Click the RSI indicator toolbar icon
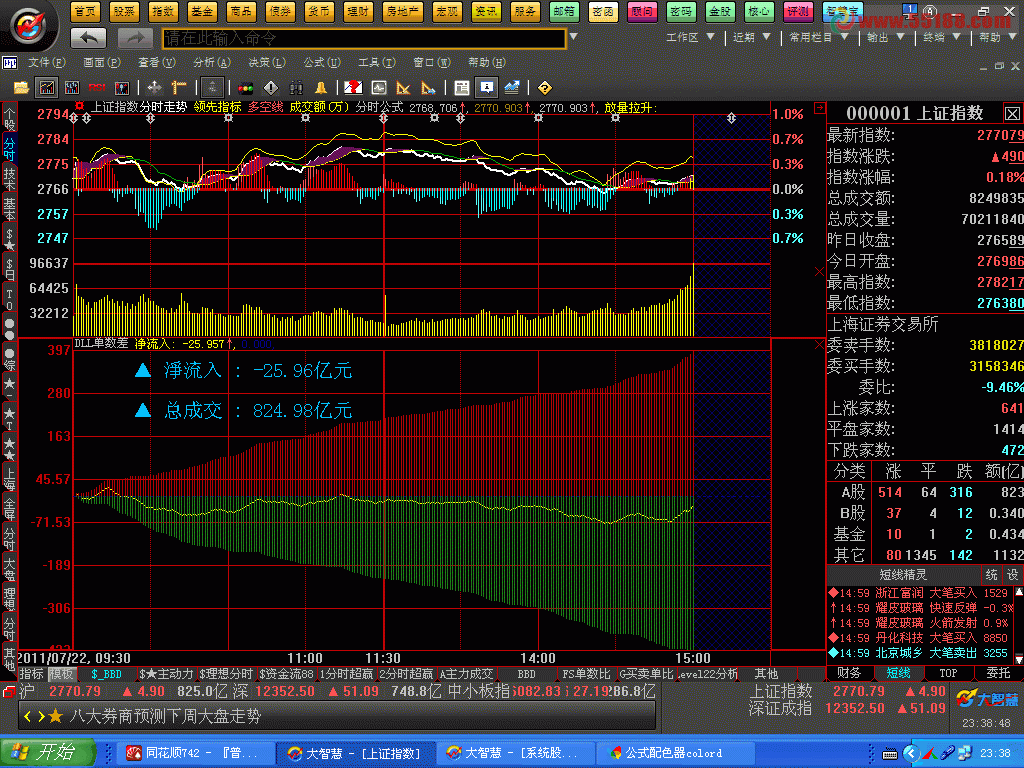 click(97, 88)
